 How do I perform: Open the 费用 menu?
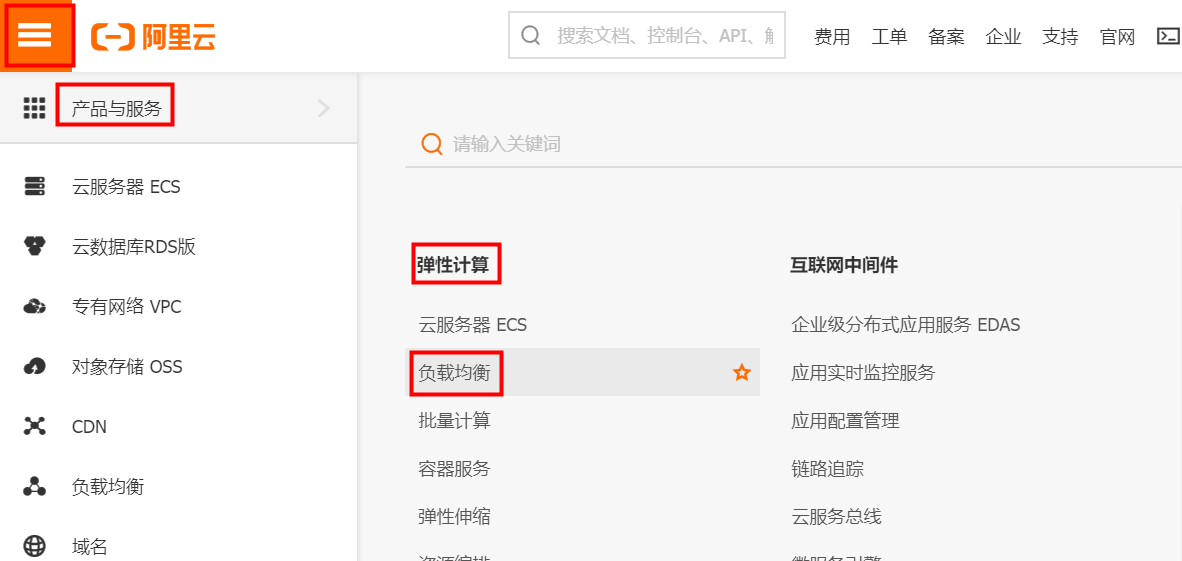pyautogui.click(x=832, y=36)
